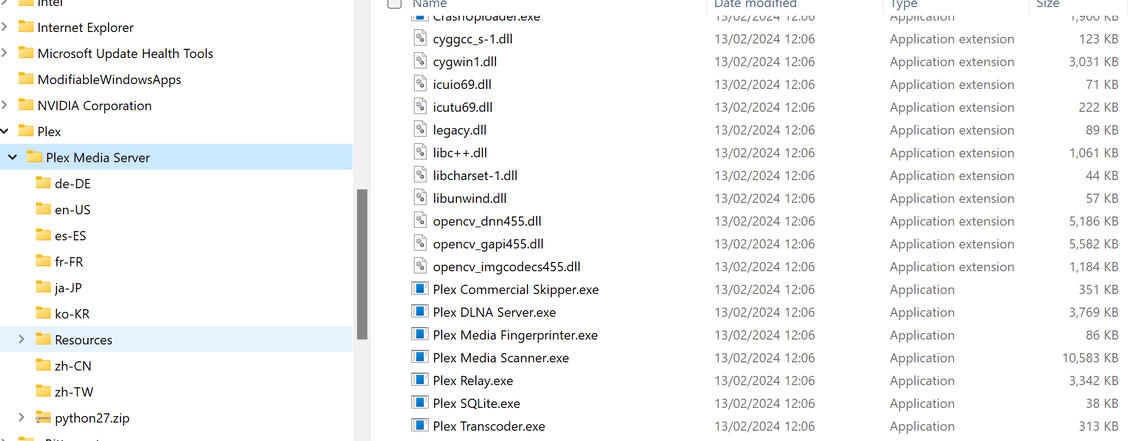The image size is (1133, 441).
Task: Click the Plex SQLite.exe file icon
Action: pos(420,403)
